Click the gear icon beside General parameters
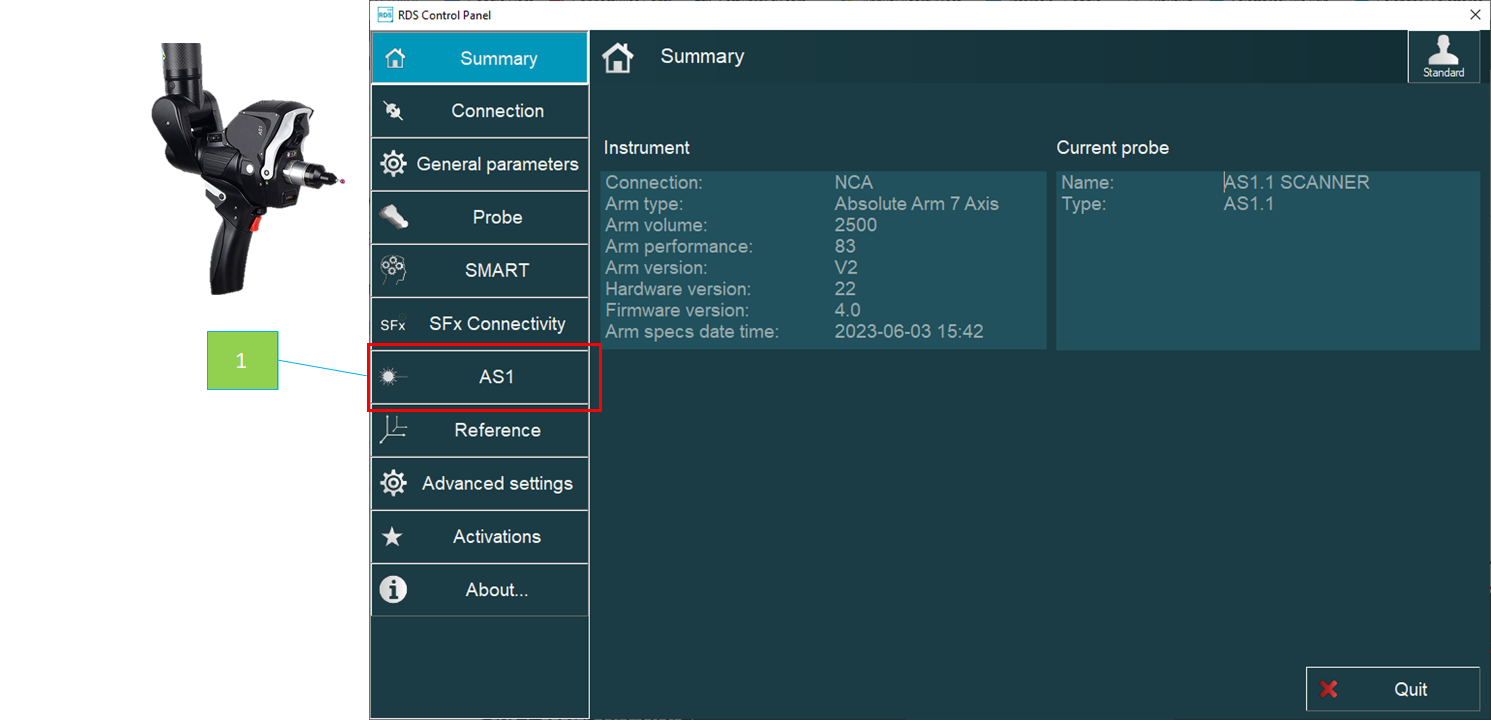 (394, 164)
